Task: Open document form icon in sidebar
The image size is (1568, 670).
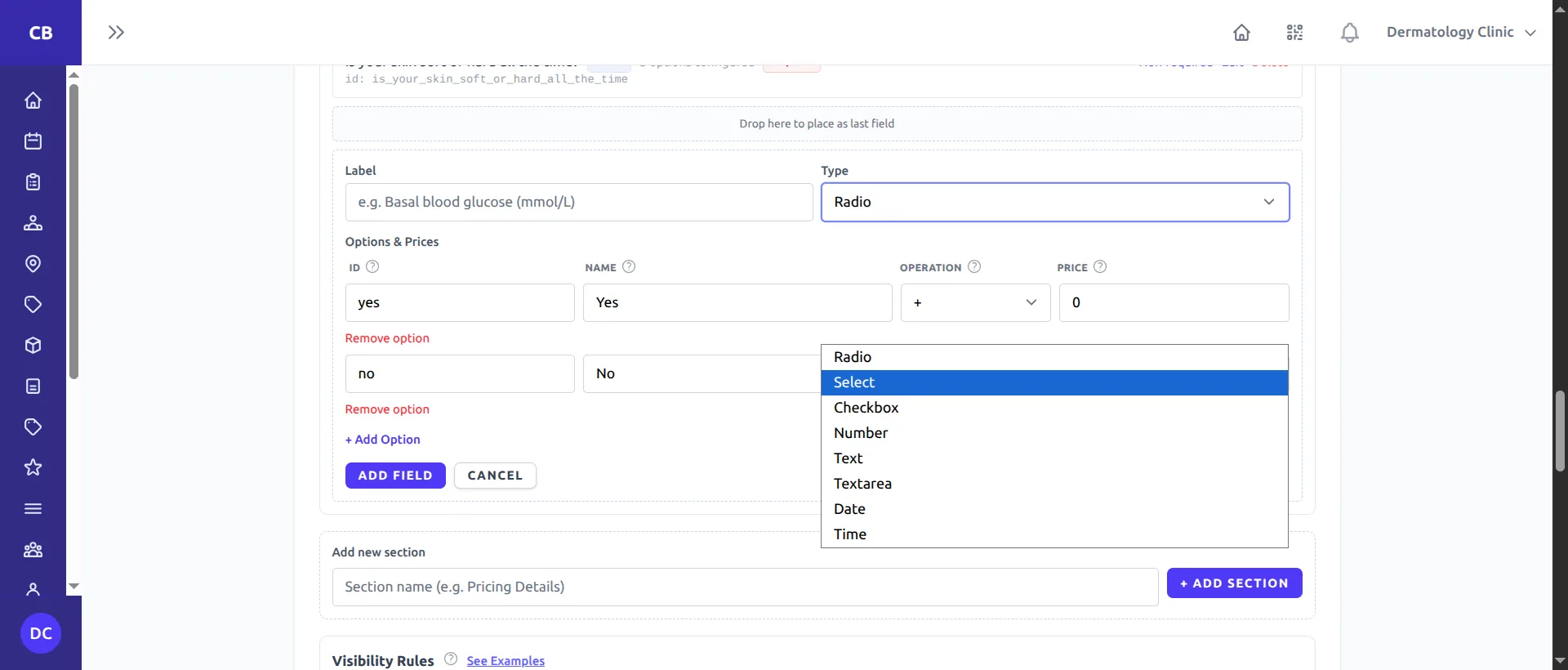Action: (x=33, y=386)
